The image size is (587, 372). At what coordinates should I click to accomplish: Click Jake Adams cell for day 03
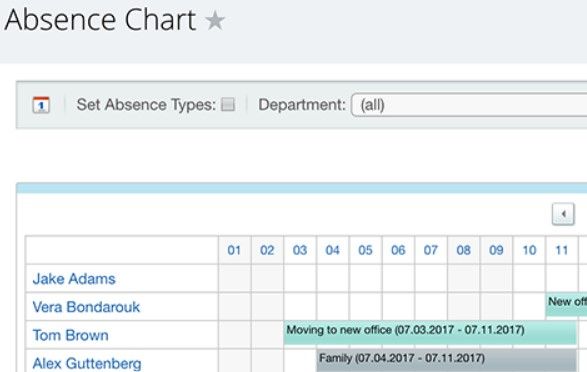click(300, 278)
